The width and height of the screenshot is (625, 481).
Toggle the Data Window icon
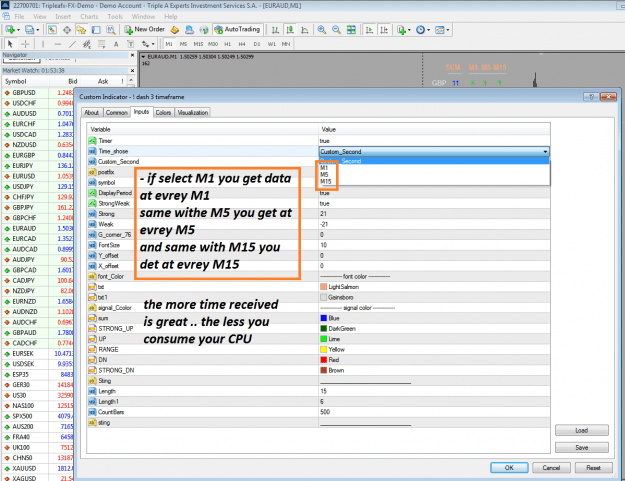tap(67, 29)
